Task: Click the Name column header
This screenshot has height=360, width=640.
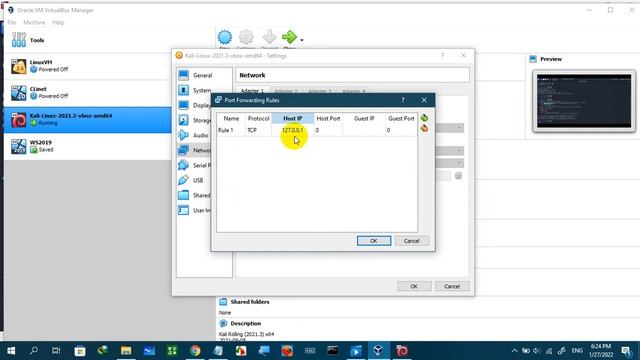Action: 231,118
